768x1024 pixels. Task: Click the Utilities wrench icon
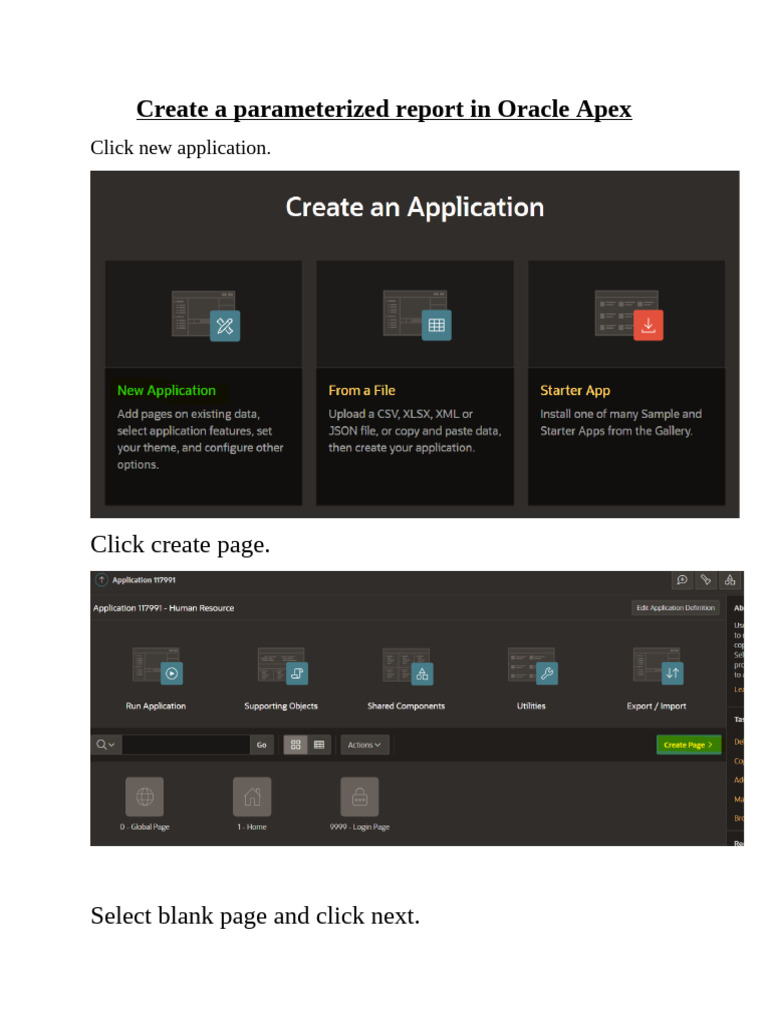[531, 667]
